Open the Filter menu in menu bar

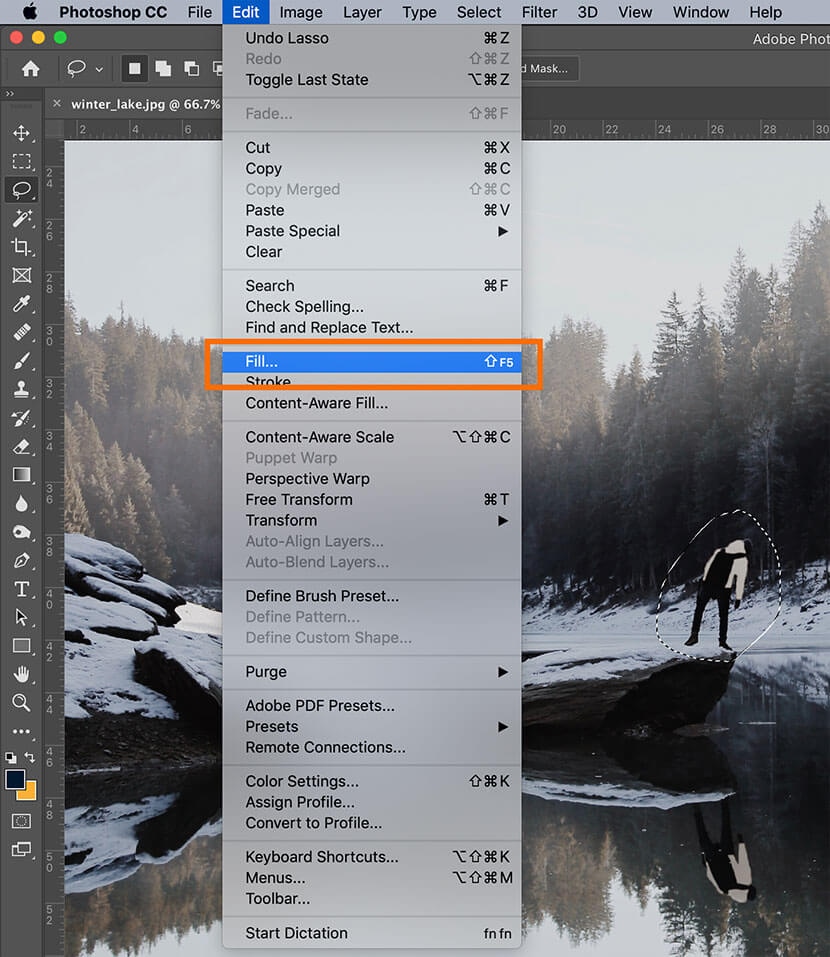pyautogui.click(x=539, y=12)
